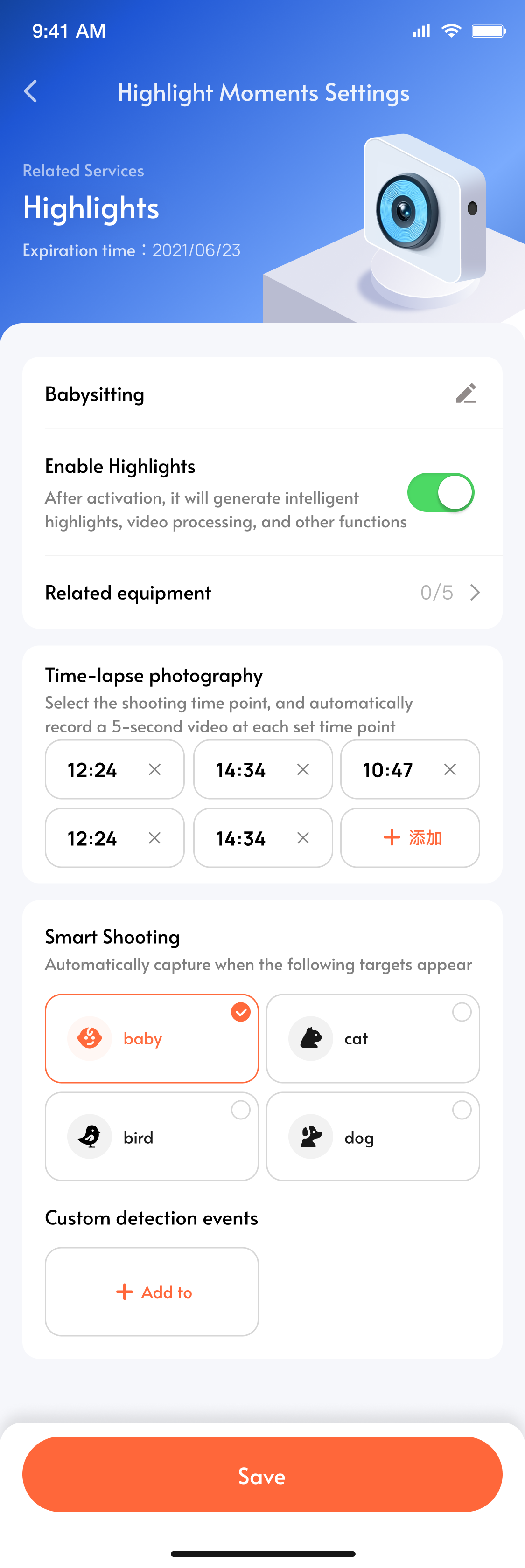Select the second-row 12:24 time chip

(114, 837)
